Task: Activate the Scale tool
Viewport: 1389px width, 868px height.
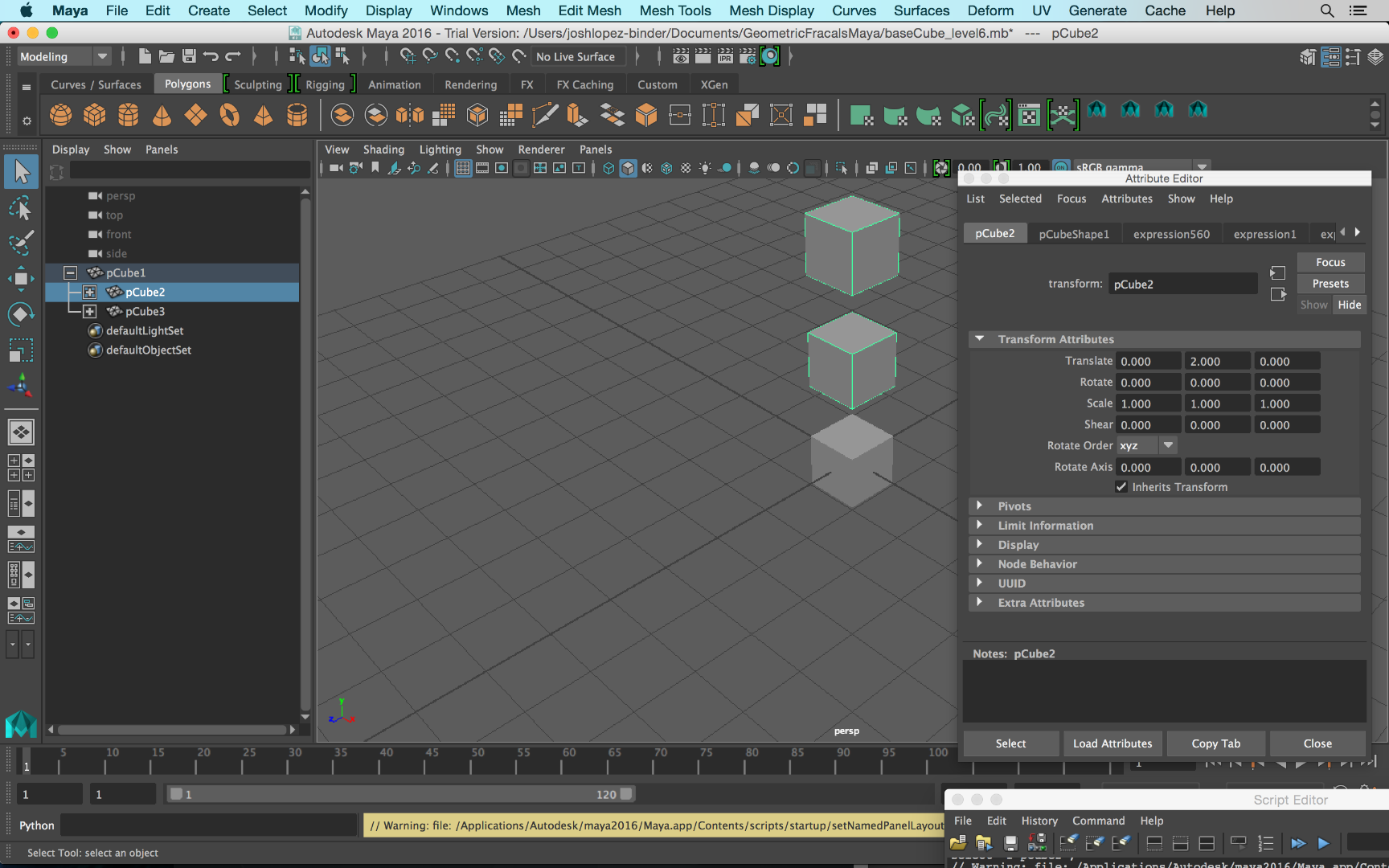Action: coord(21,349)
